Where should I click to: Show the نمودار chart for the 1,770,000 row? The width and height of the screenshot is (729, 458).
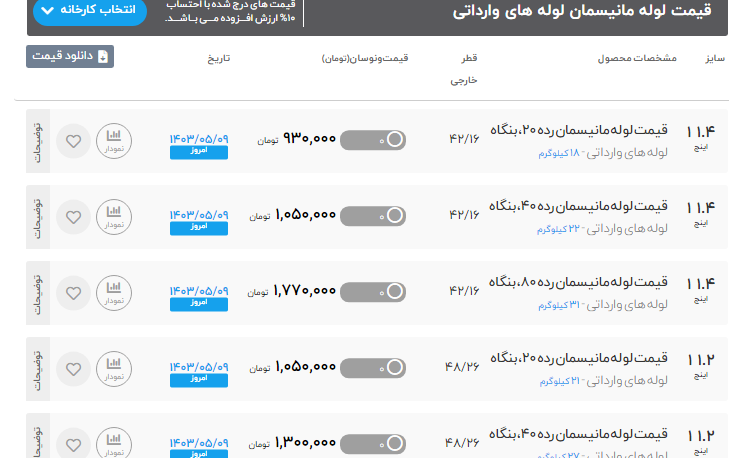pyautogui.click(x=114, y=293)
